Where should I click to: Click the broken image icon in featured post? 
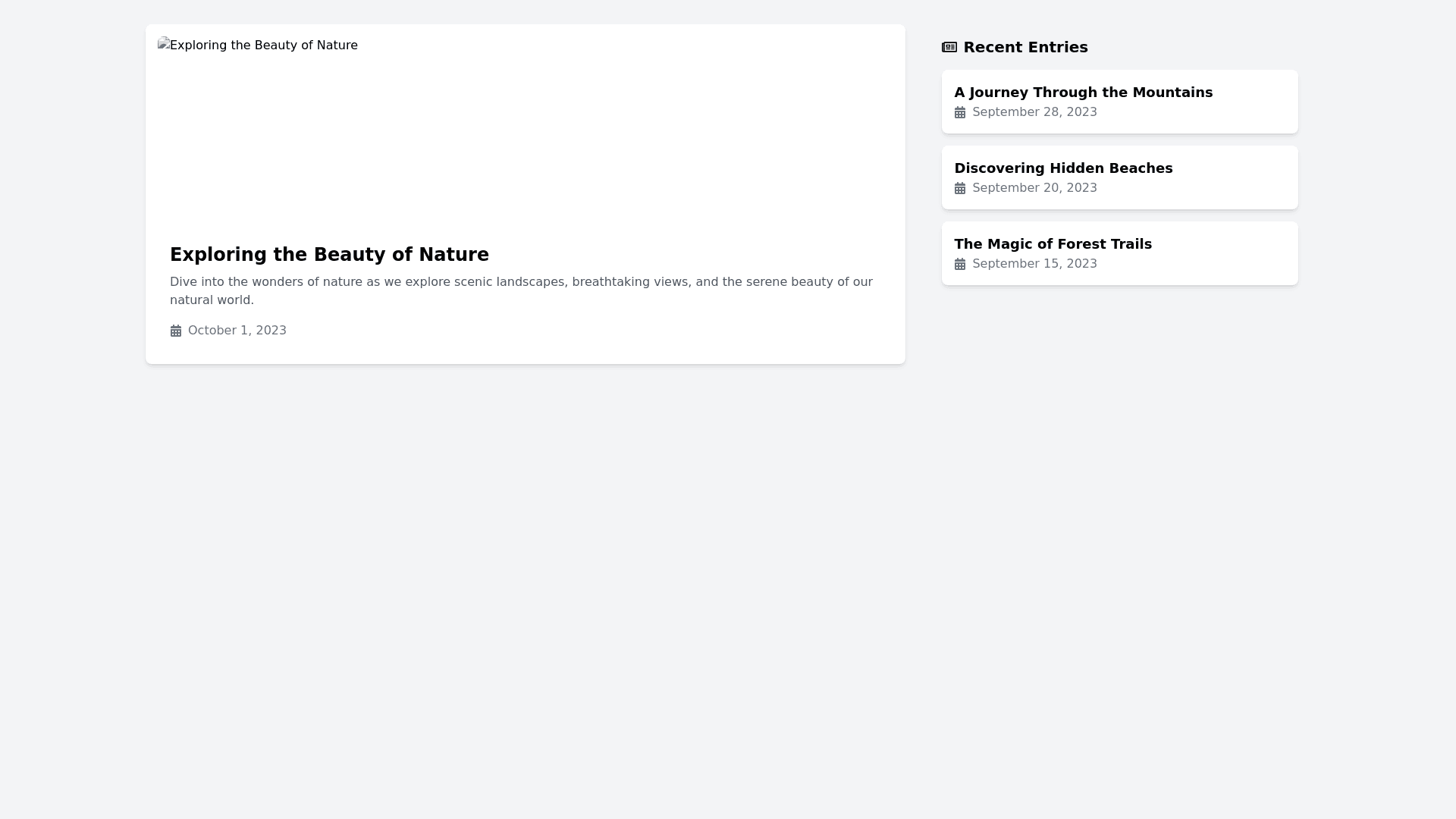tap(163, 43)
